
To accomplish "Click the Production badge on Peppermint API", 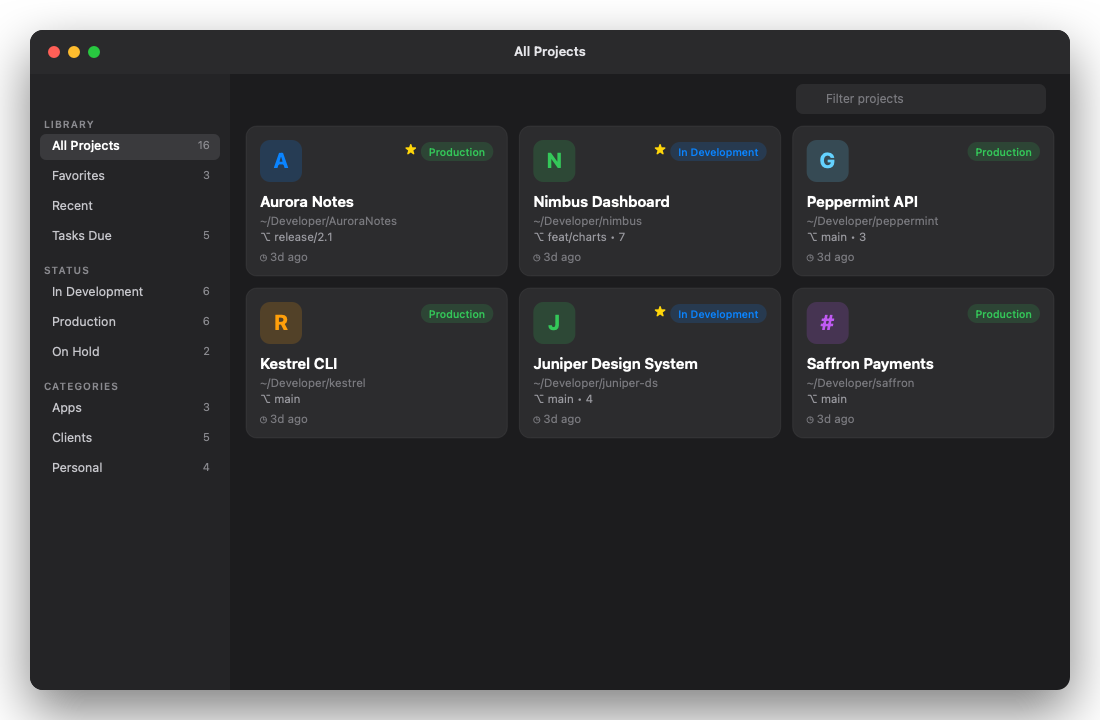I will tap(1003, 152).
